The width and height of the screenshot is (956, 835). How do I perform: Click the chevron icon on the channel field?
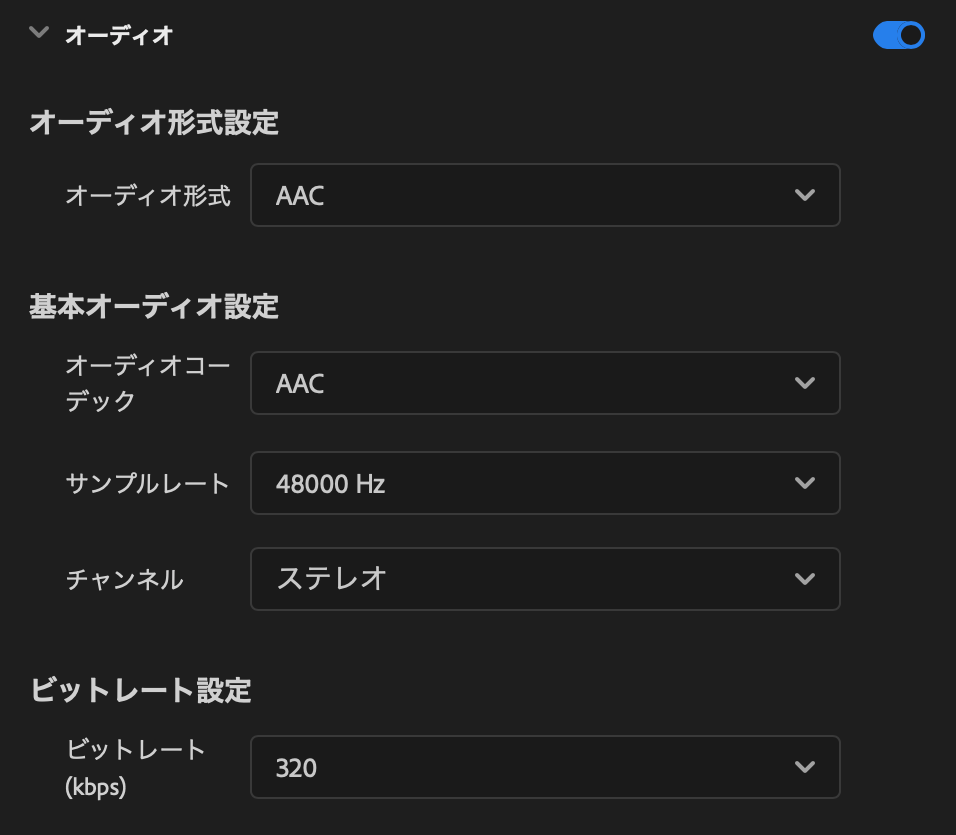(x=805, y=579)
